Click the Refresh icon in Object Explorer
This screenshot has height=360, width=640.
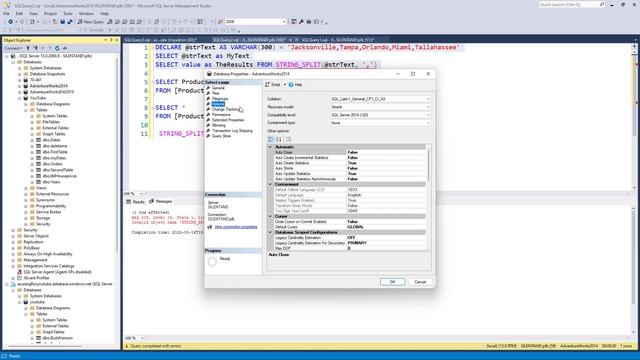tap(57, 48)
